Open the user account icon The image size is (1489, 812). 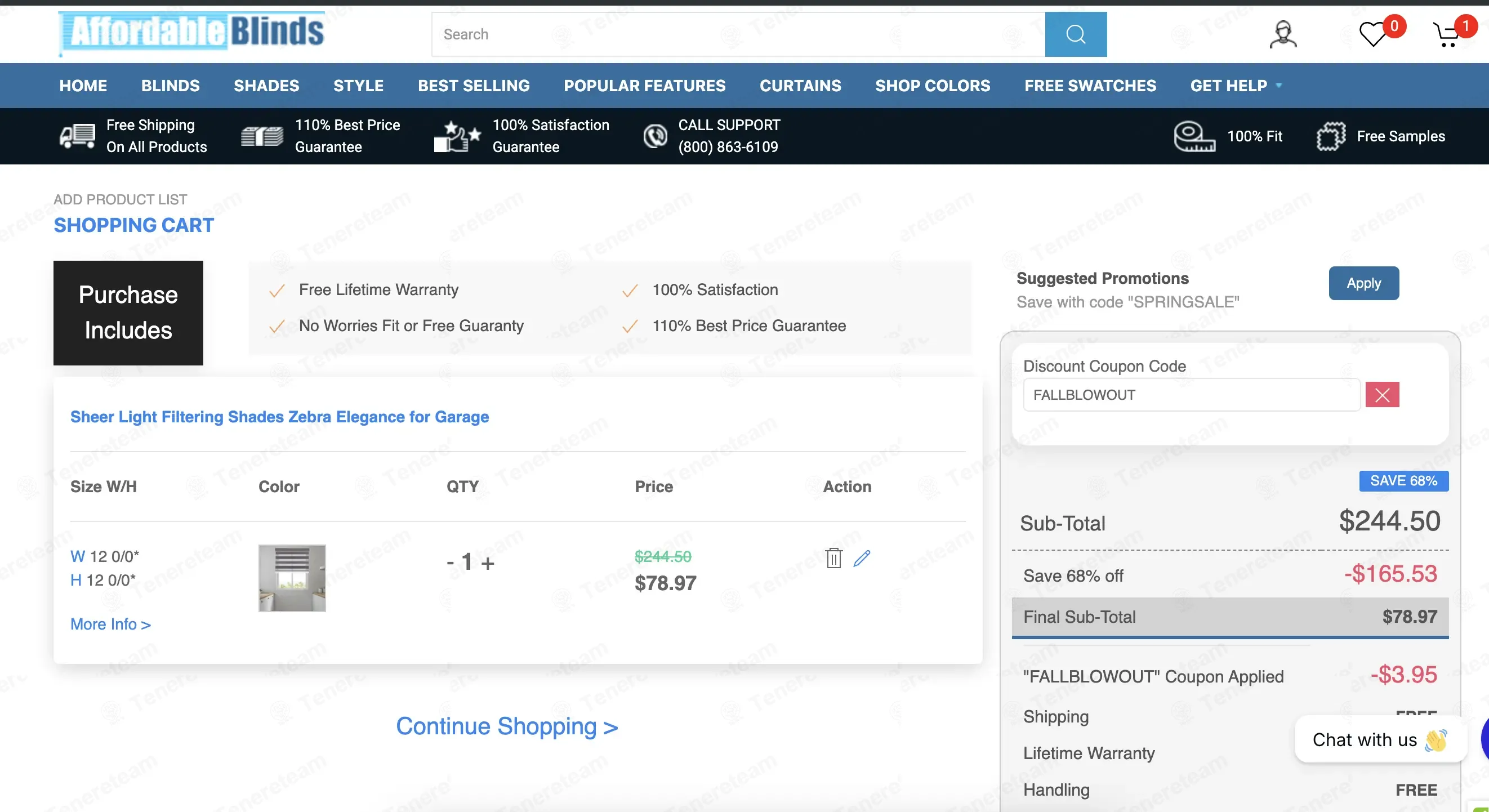tap(1283, 34)
